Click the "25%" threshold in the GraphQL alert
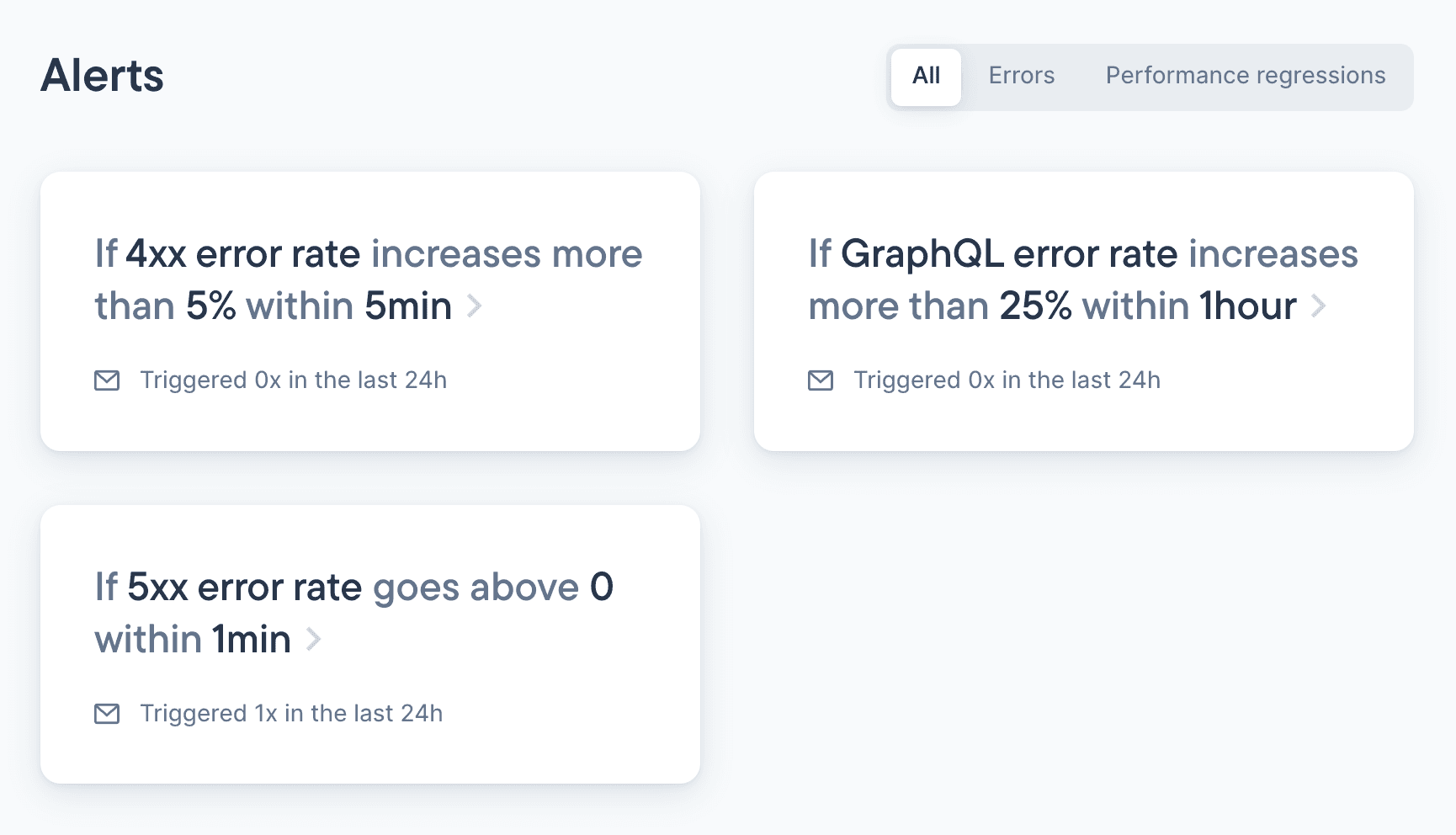This screenshot has height=835, width=1456. click(1035, 306)
